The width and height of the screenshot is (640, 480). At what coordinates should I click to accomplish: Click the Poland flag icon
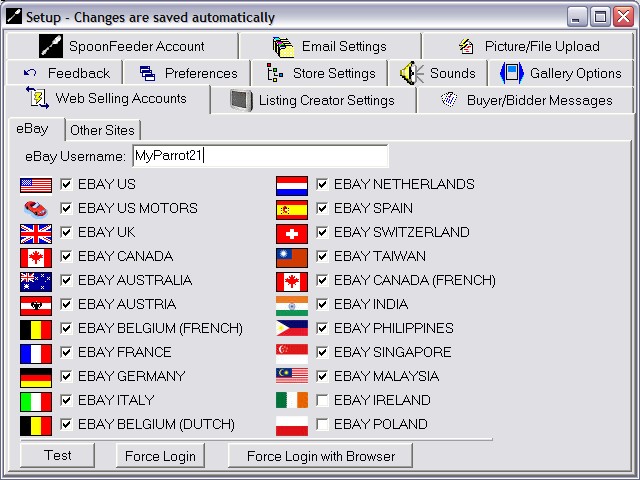click(x=292, y=426)
